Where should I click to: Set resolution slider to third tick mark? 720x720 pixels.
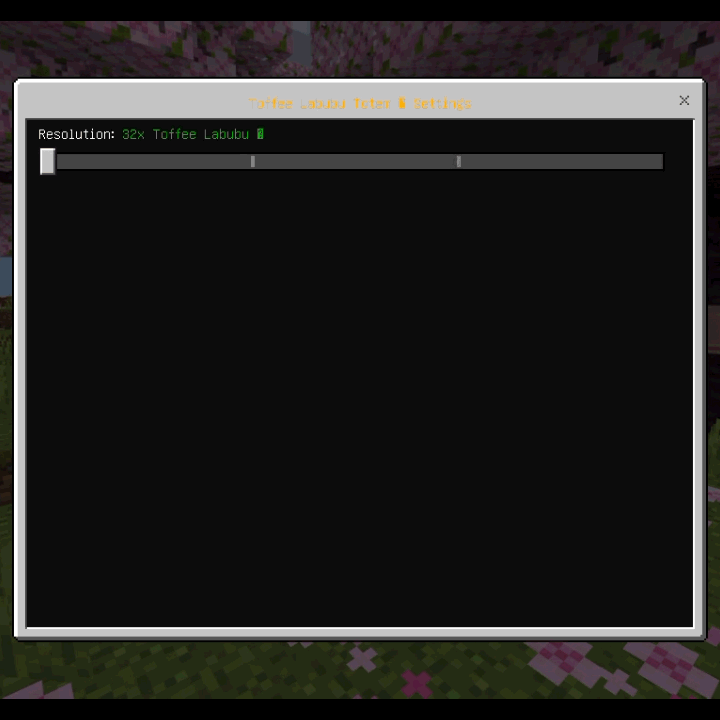click(458, 161)
